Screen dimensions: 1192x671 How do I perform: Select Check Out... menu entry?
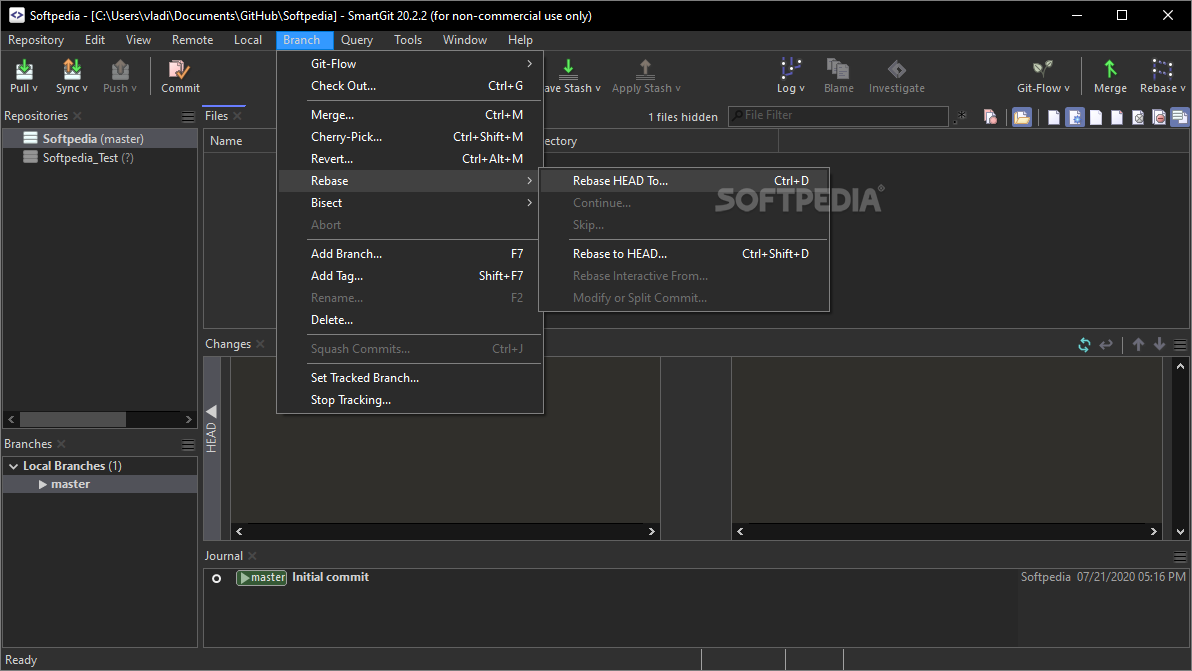tap(411, 86)
